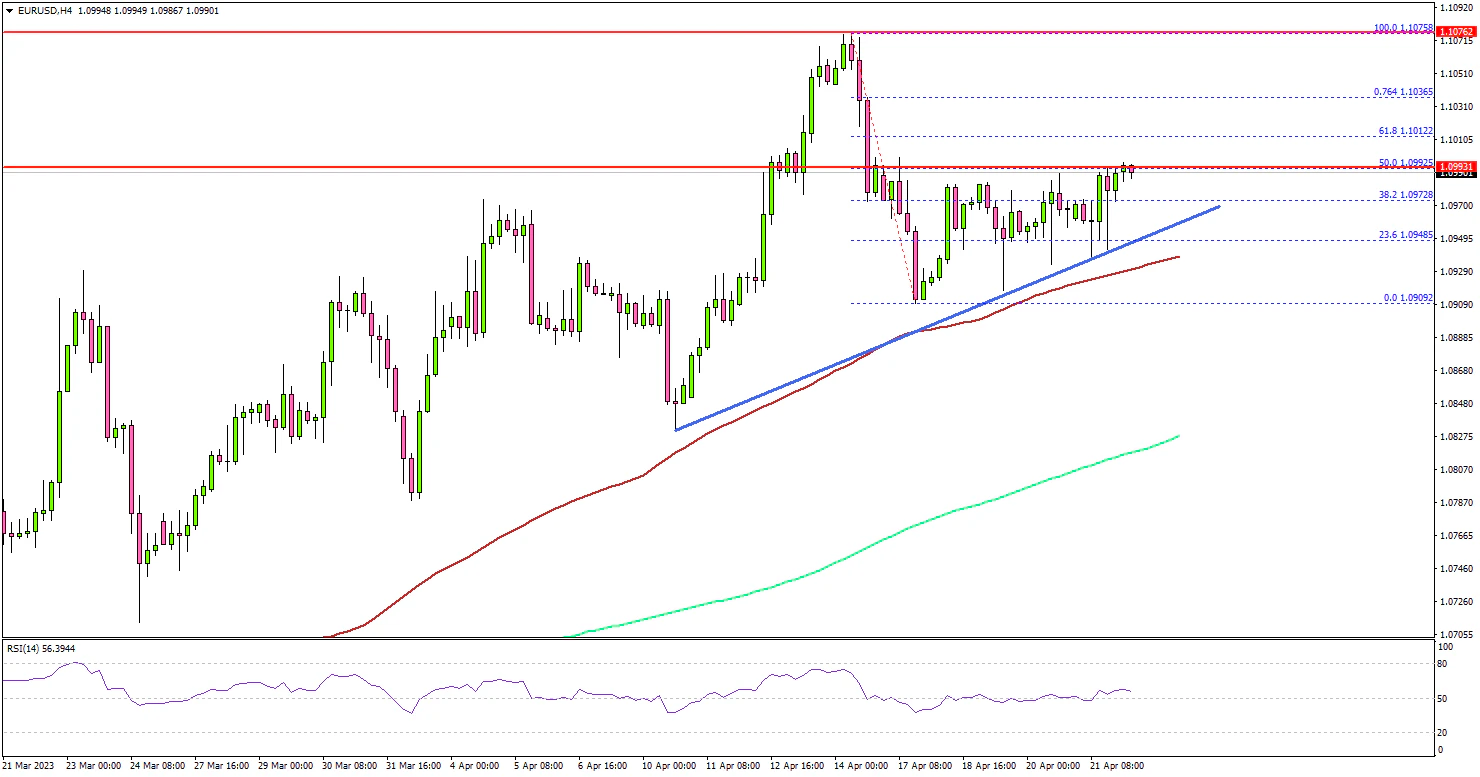Select the 0.0 Fibonacci level label
This screenshot has width=1480, height=777.
coord(1407,298)
